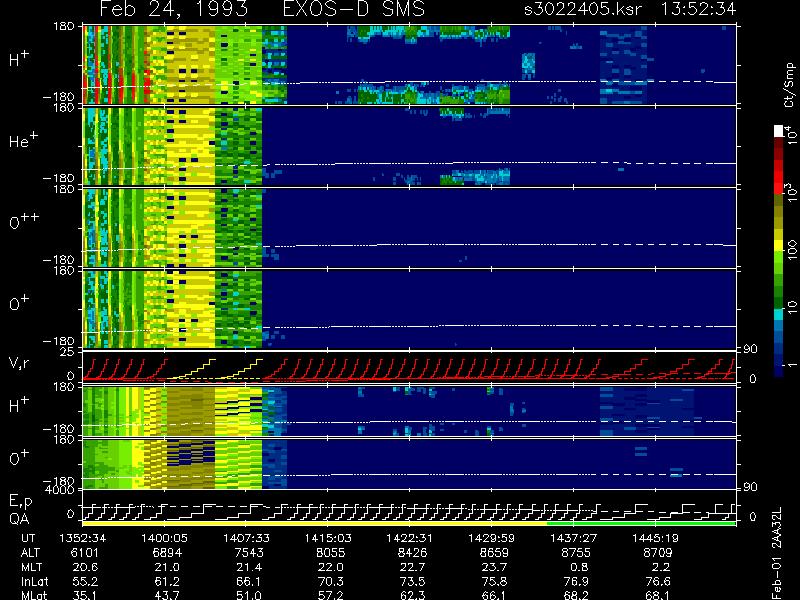Image resolution: width=800 pixels, height=600 pixels.
Task: Click MLT value '20.6'
Action: 85,567
